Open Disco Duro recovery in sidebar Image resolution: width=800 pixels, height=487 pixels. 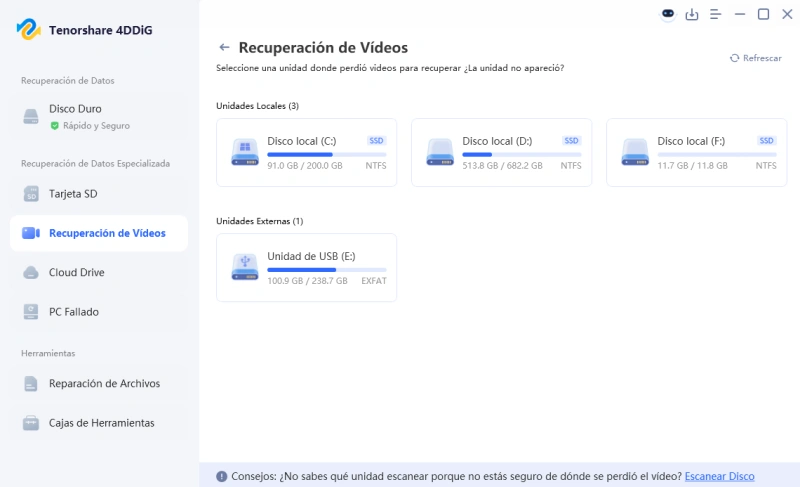click(99, 116)
